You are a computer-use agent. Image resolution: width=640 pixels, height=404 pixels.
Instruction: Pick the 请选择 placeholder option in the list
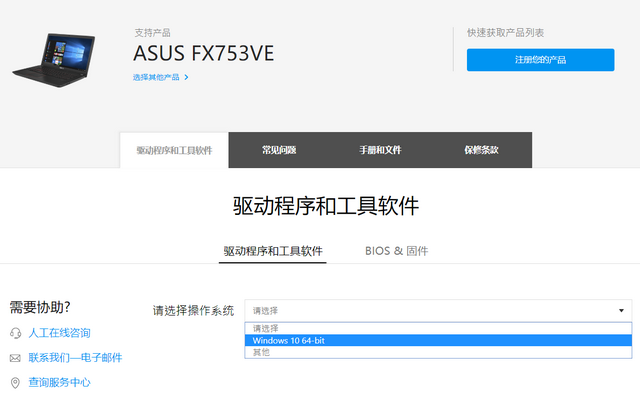(266, 328)
